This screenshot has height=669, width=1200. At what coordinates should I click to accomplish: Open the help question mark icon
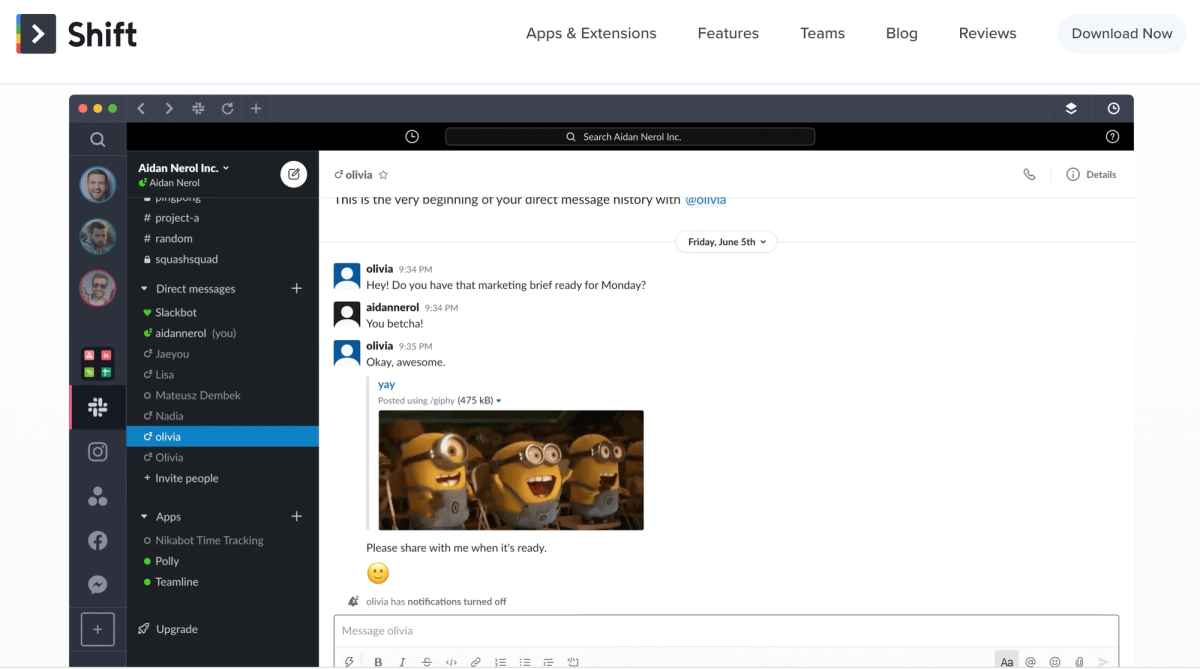[x=1112, y=137]
